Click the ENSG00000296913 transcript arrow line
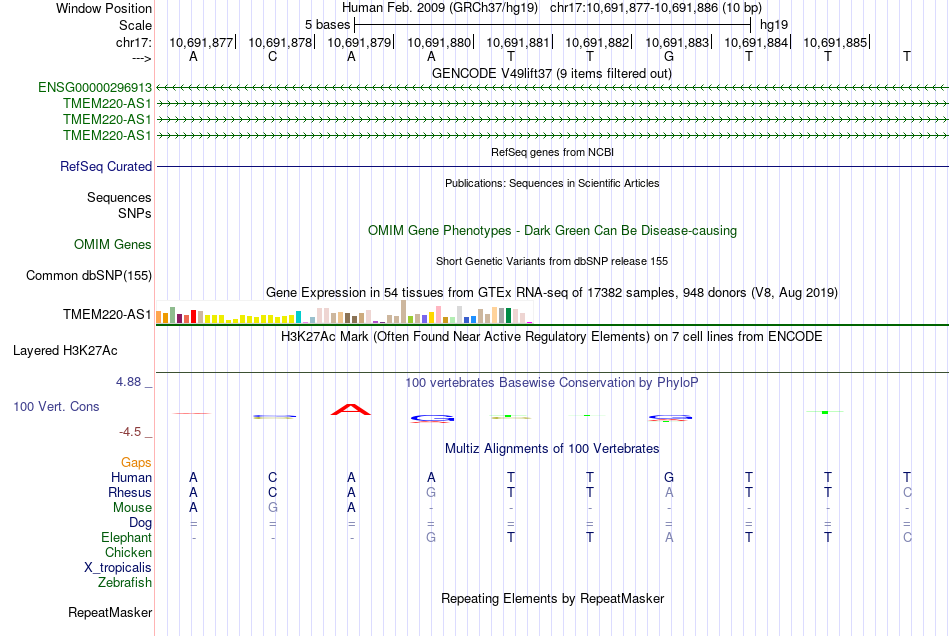 (x=552, y=88)
